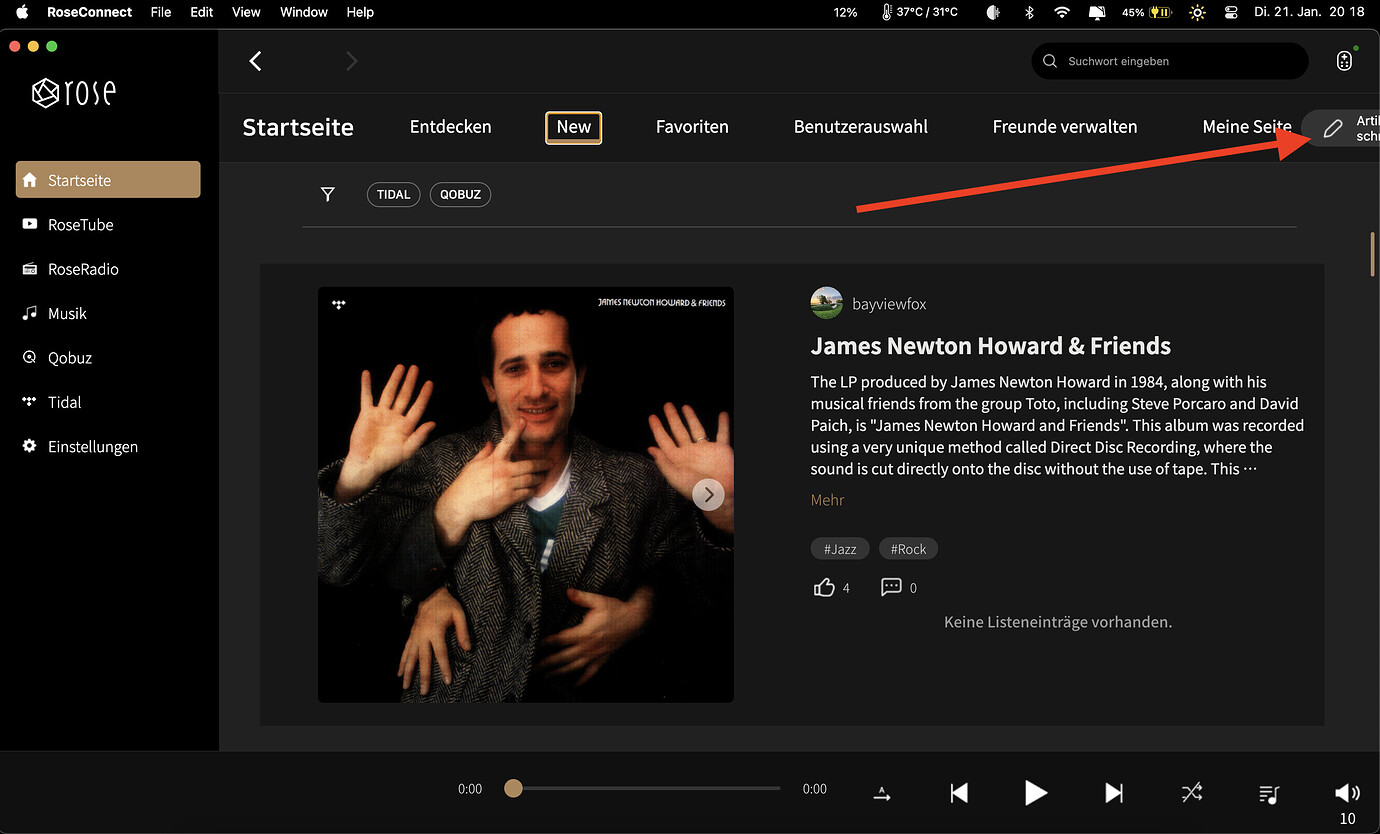Screen dimensions: 1380x834
Task: Click the battery status indicator
Action: coord(1147,12)
